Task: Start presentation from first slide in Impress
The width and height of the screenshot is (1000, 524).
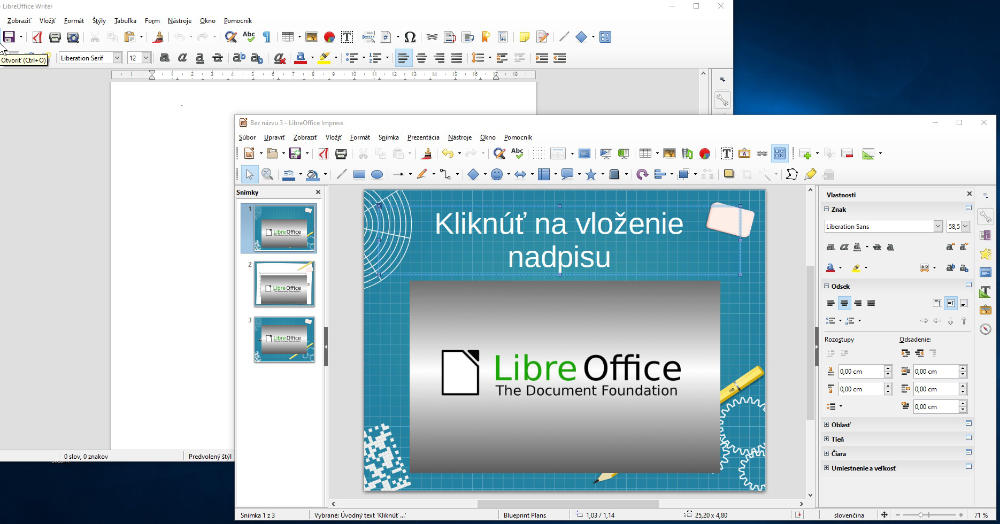Action: 606,154
